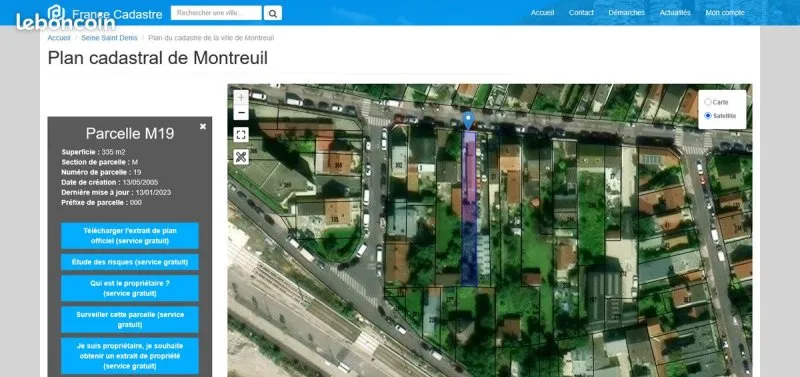Click Surveiller cette parcelle button
800x377 pixels.
click(130, 319)
